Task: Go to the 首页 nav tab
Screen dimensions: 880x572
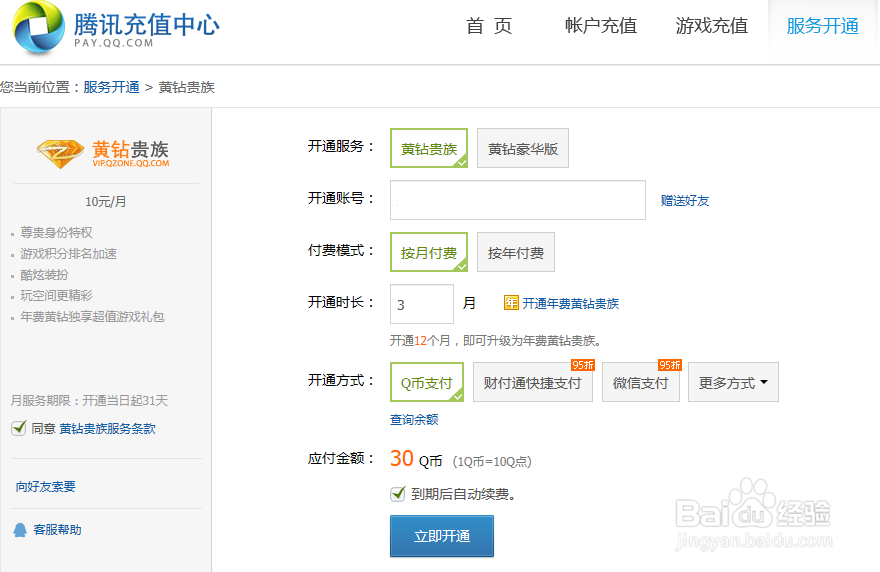Action: [489, 26]
